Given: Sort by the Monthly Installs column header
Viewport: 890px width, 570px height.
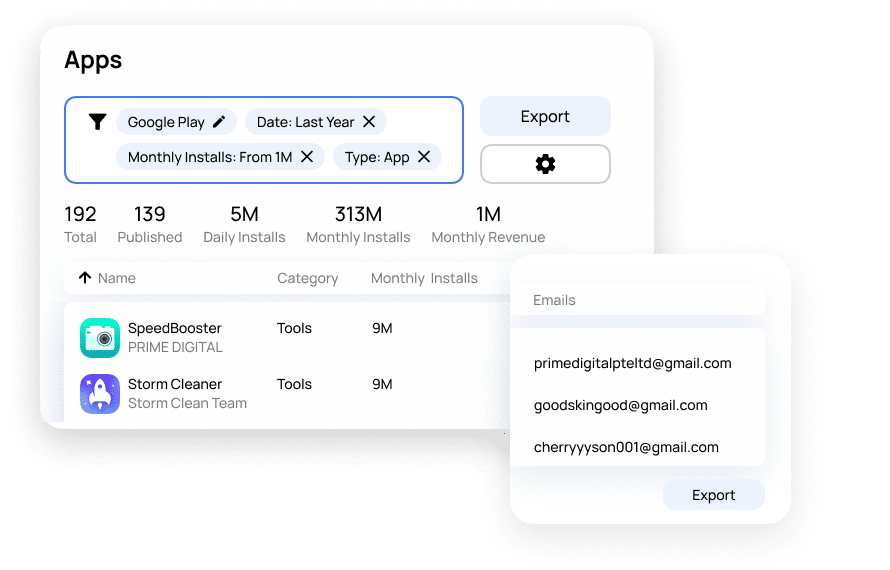Looking at the screenshot, I should point(424,278).
